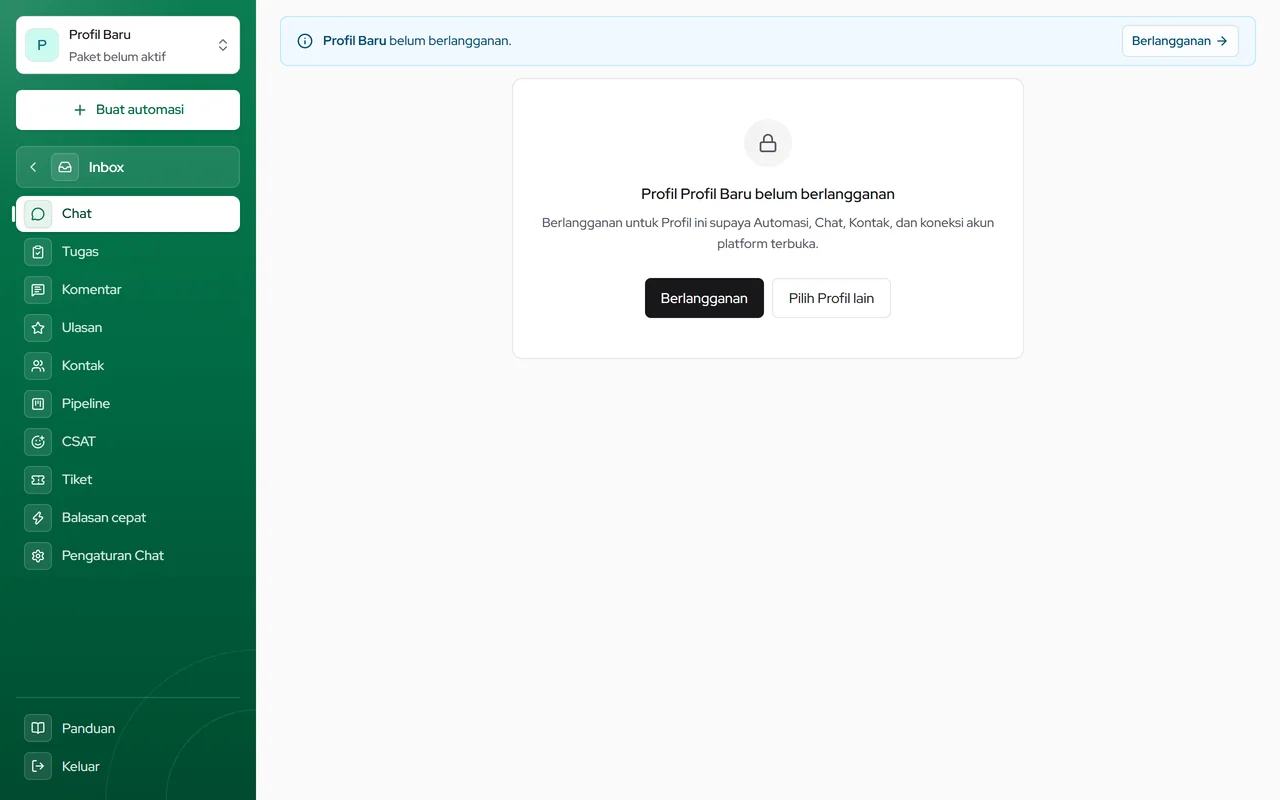The width and height of the screenshot is (1280, 800).
Task: Click the Ulasan star icon
Action: pyautogui.click(x=38, y=328)
